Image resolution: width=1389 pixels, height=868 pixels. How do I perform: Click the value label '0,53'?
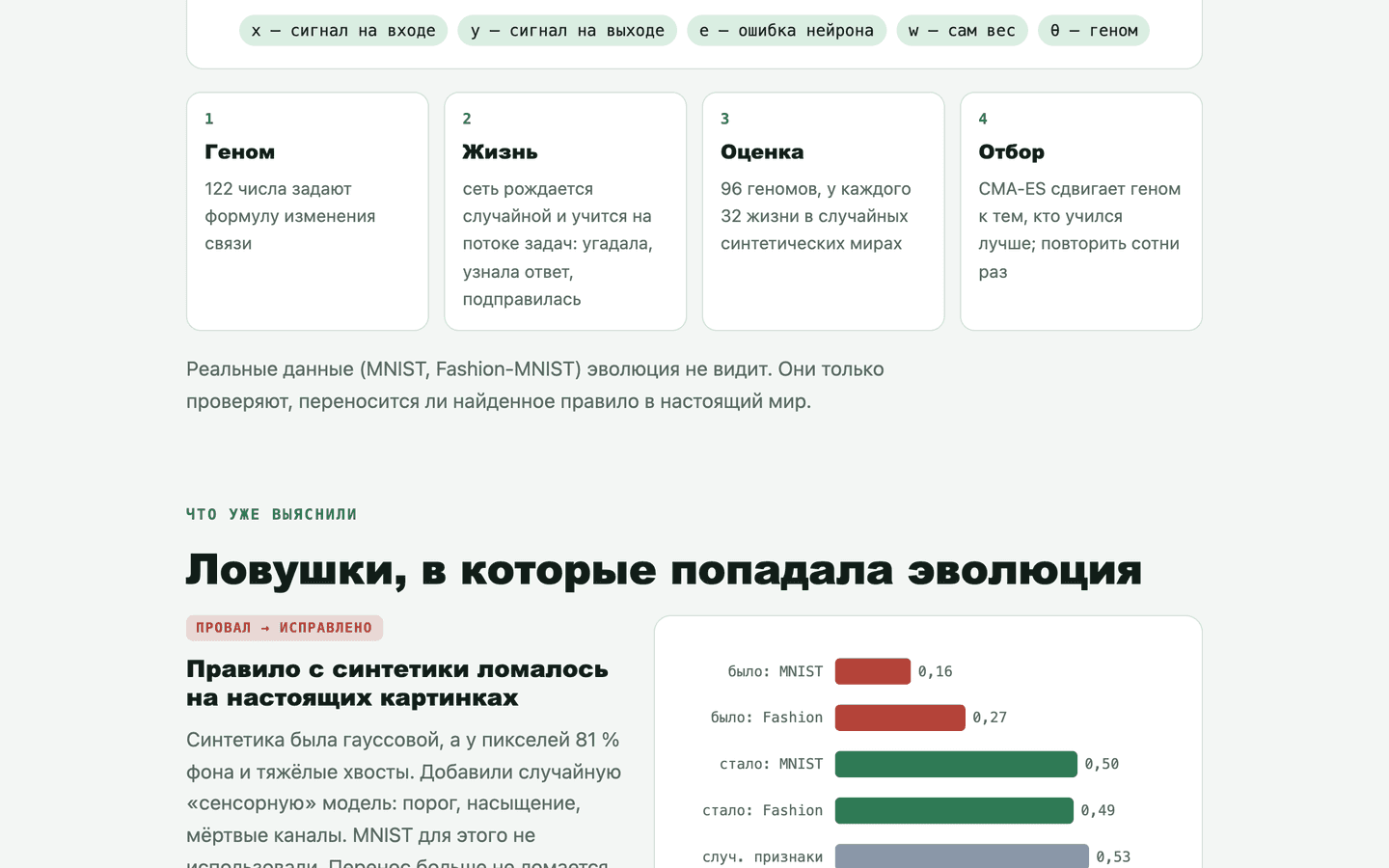(1113, 856)
